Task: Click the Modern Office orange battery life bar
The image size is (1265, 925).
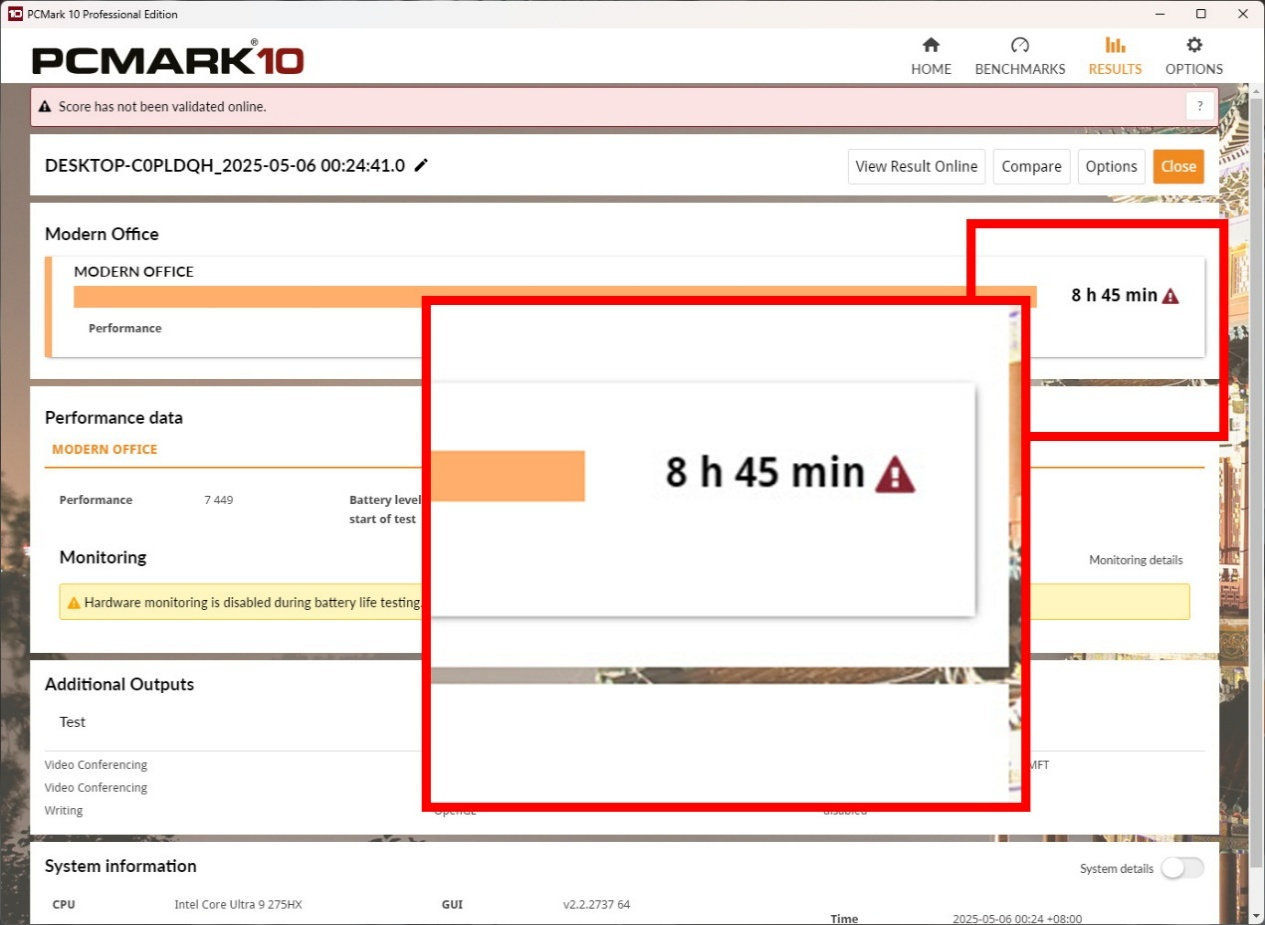Action: coord(555,297)
